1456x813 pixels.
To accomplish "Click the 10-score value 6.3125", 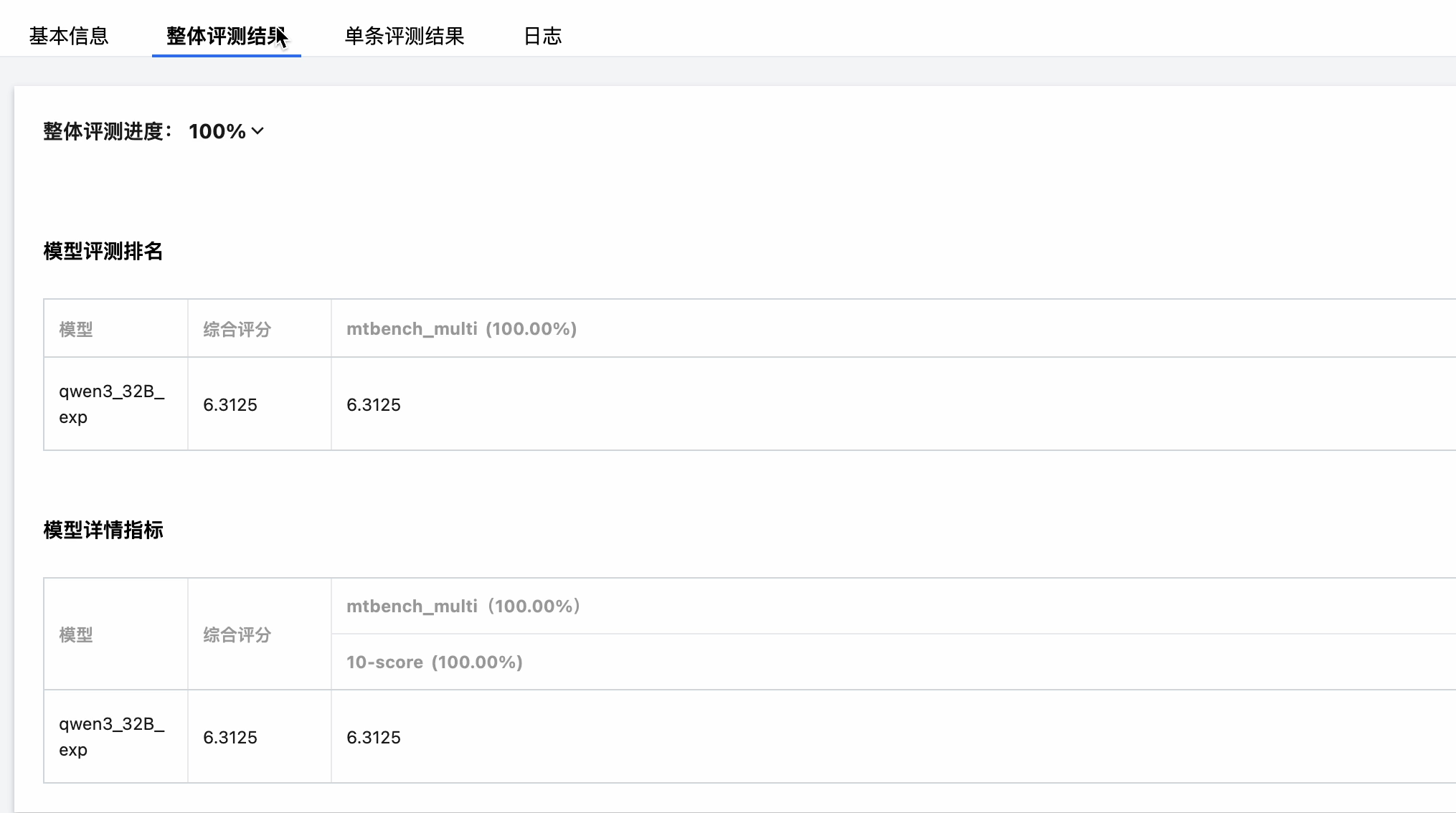I will tap(374, 737).
